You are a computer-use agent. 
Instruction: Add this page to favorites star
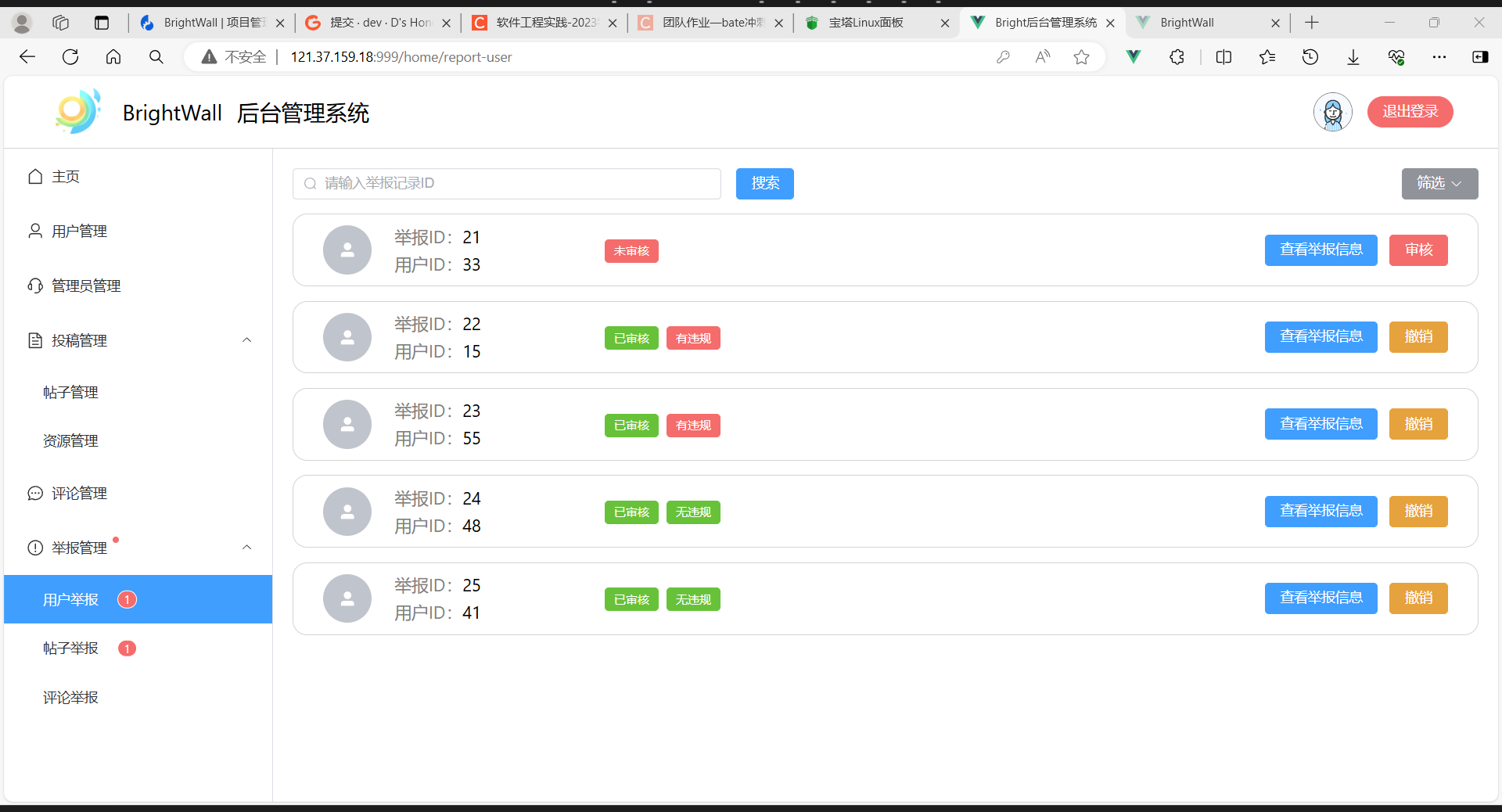click(1082, 56)
